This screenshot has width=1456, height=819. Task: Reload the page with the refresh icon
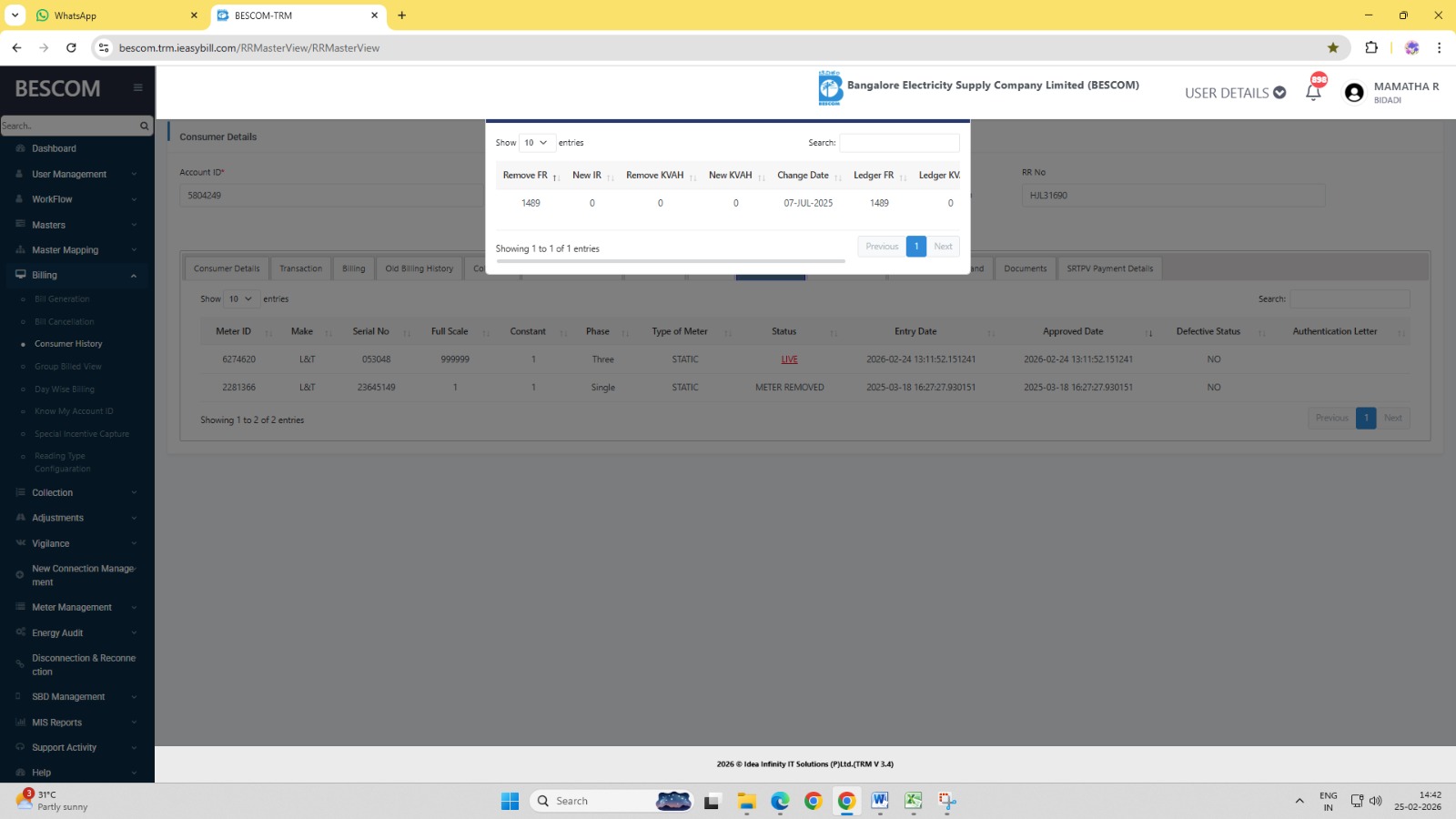coord(71,48)
